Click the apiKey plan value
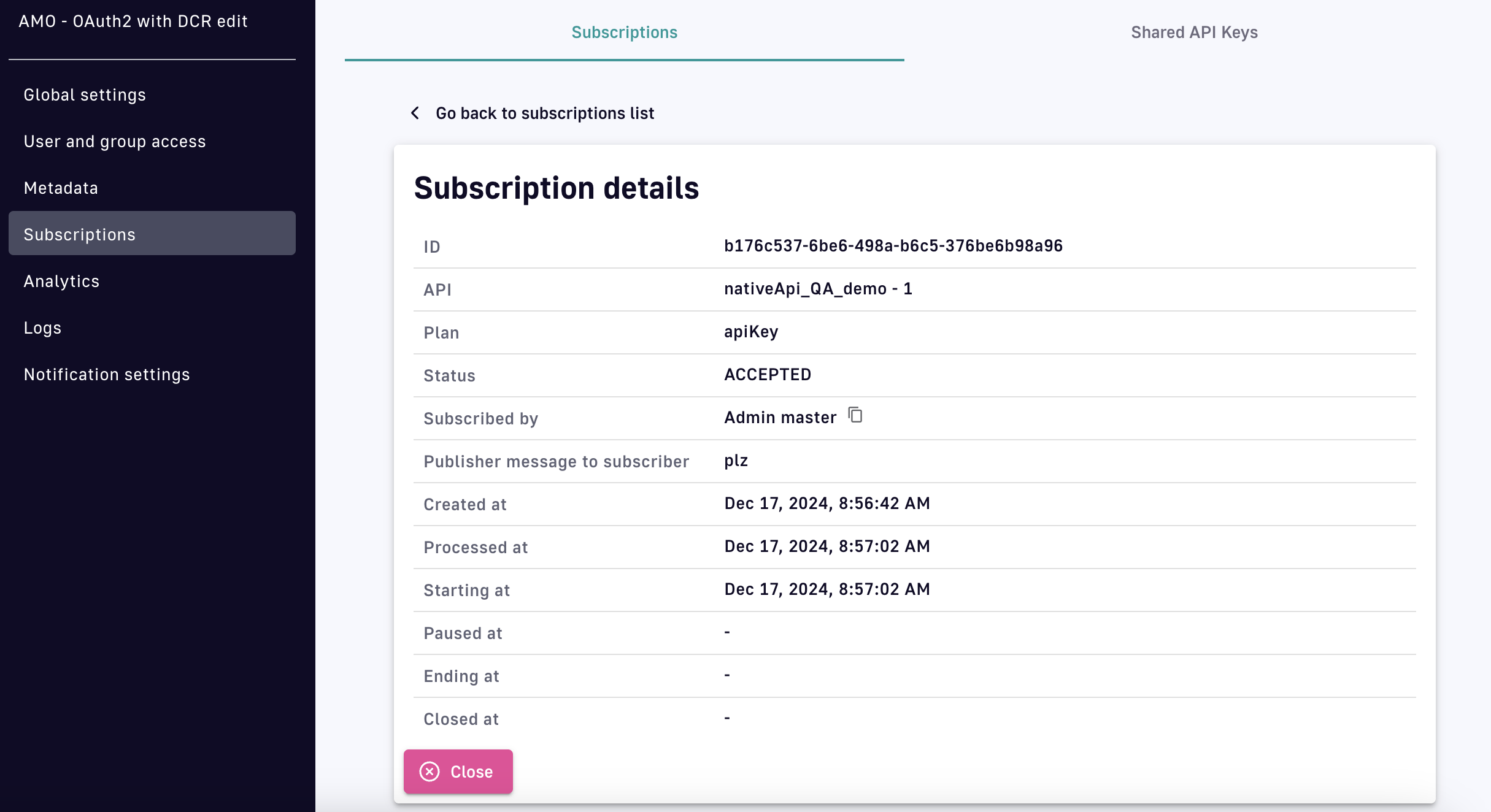Viewport: 1491px width, 812px height. tap(751, 332)
